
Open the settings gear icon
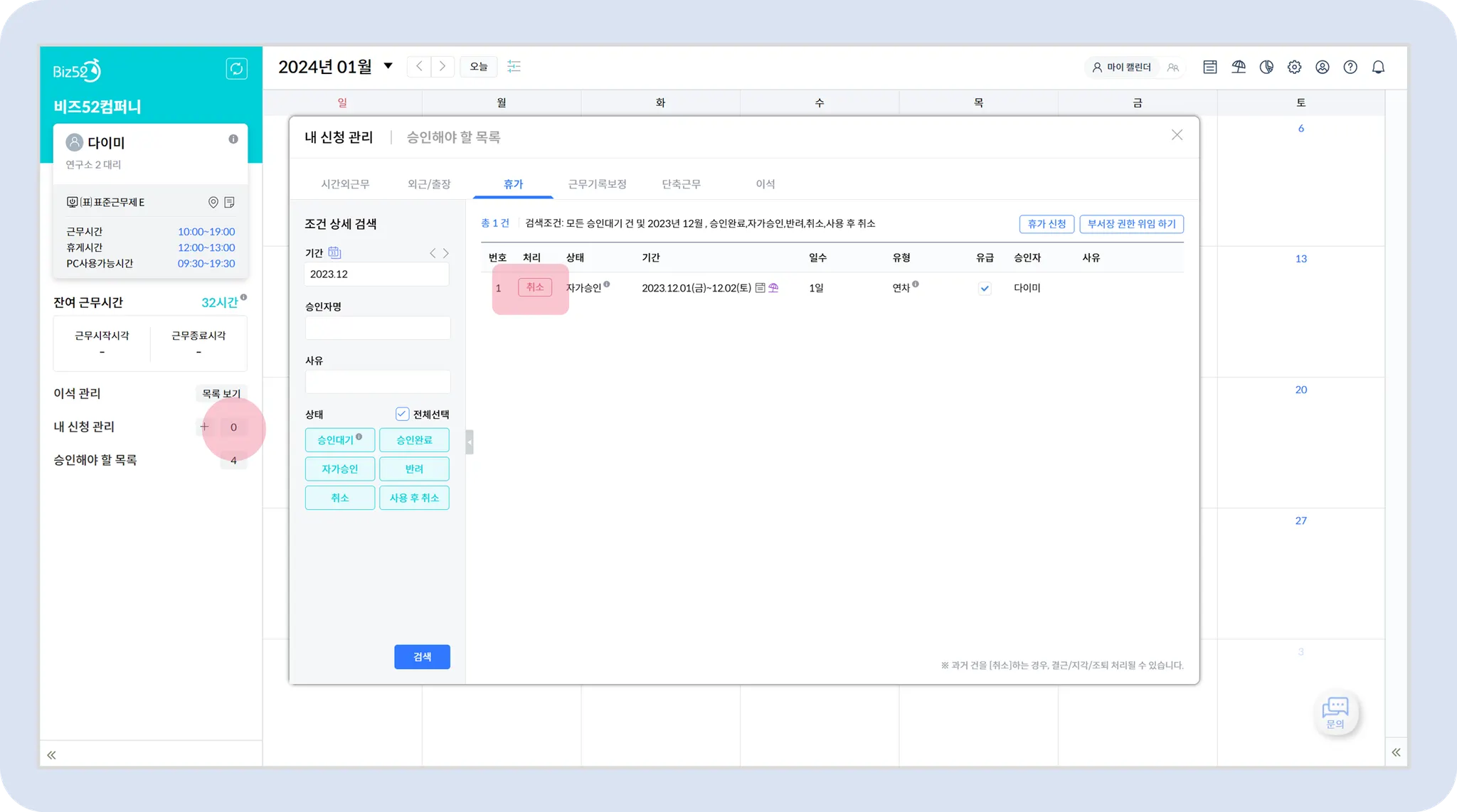(1294, 67)
